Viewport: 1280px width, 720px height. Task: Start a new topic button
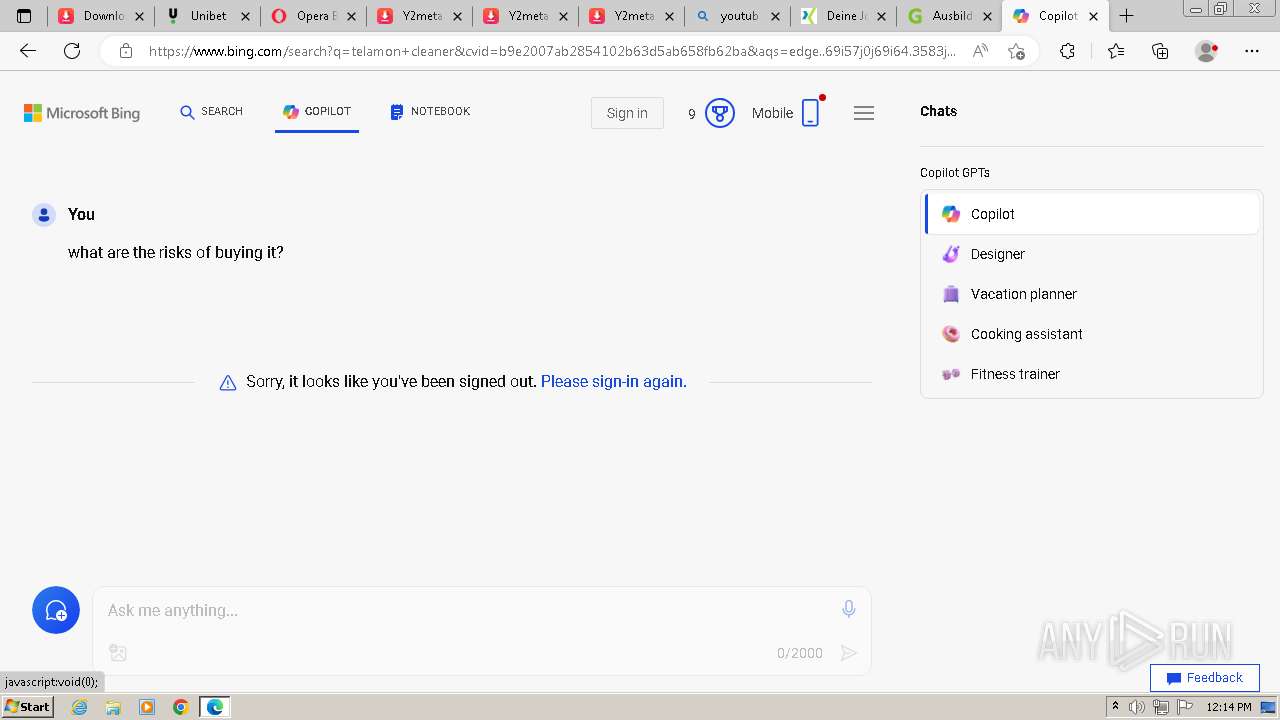click(x=56, y=610)
